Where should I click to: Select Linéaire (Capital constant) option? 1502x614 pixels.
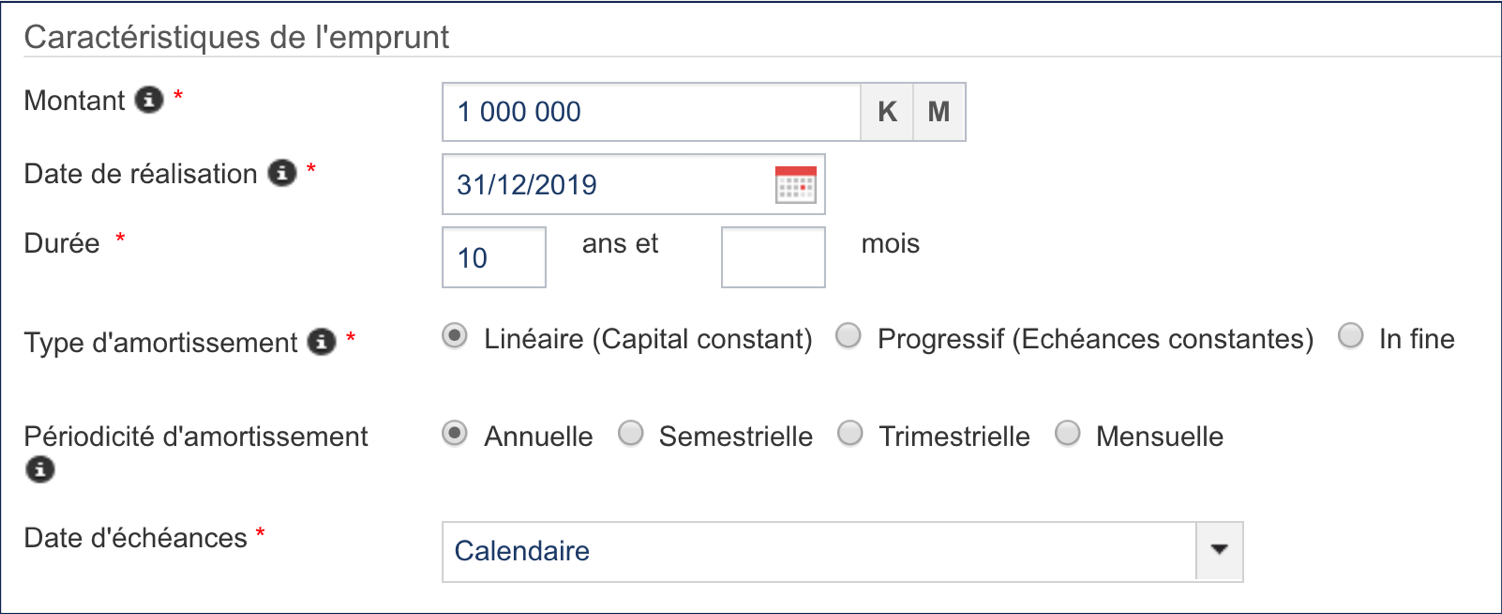(x=457, y=336)
